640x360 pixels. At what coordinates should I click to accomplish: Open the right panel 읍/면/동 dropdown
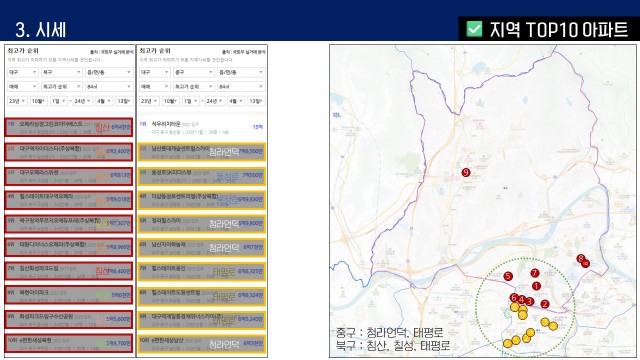click(x=241, y=72)
